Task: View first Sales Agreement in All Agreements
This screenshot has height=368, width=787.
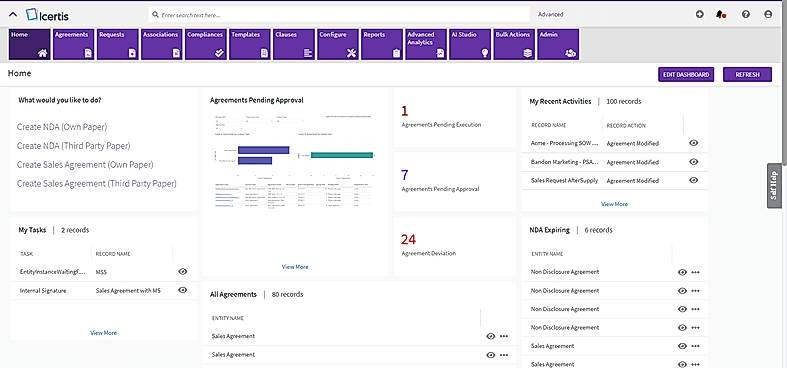Action: point(491,336)
